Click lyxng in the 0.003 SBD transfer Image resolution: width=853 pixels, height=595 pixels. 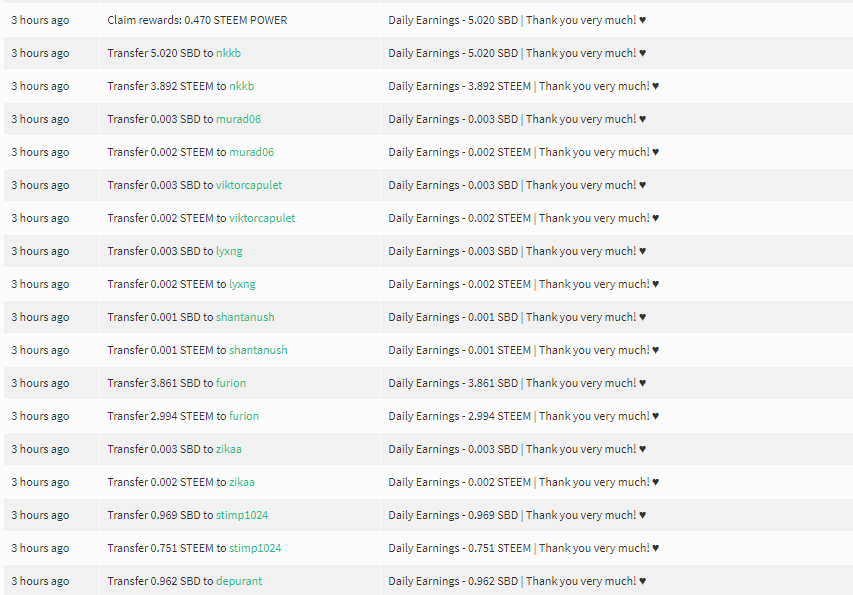tap(229, 251)
